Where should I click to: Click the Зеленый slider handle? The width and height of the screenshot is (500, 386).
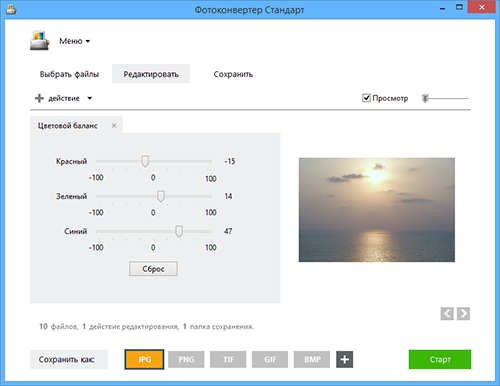161,196
